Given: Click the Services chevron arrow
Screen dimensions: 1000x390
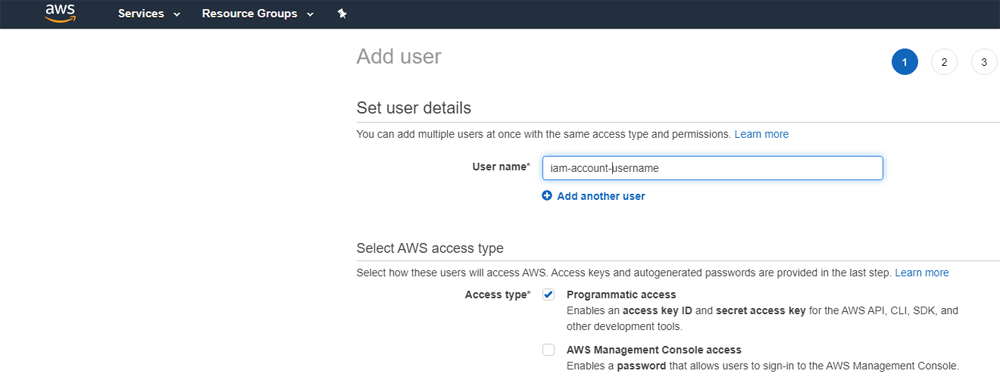Looking at the screenshot, I should click(177, 14).
